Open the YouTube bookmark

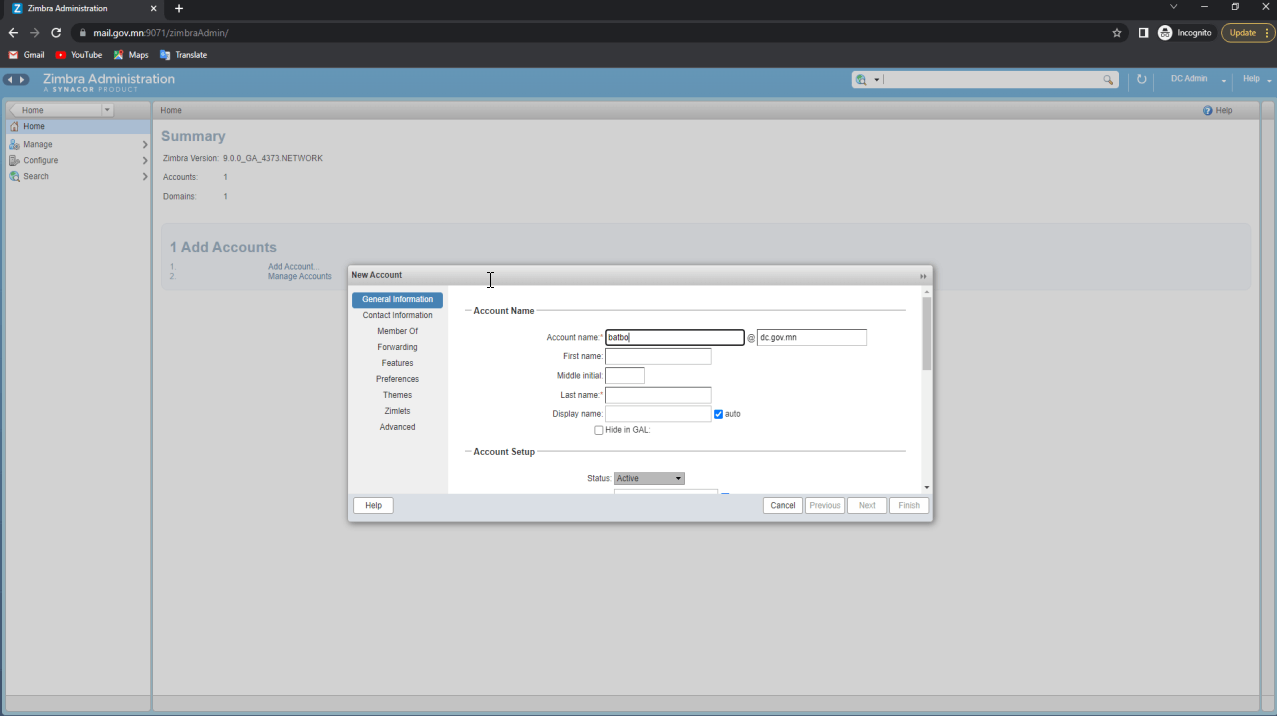79,55
